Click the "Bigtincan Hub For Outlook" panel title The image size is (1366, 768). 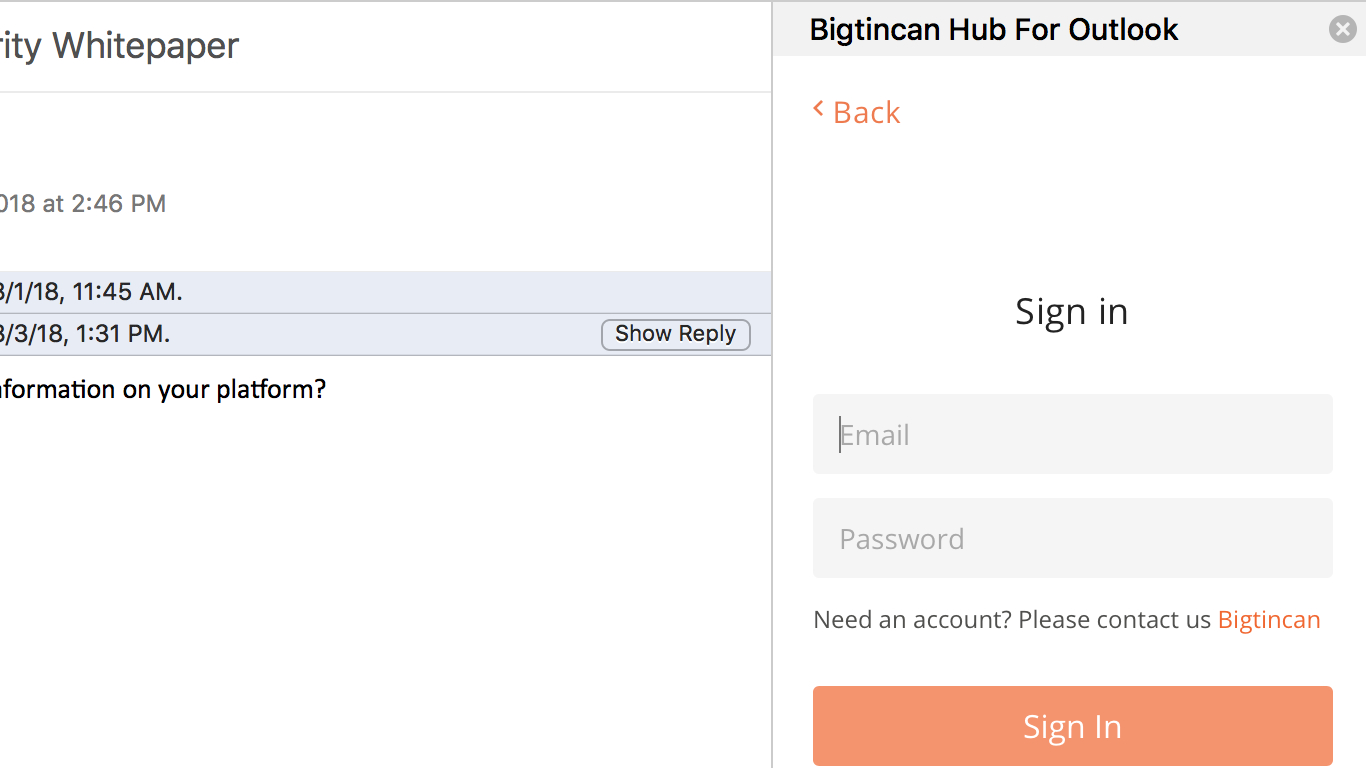tap(993, 30)
